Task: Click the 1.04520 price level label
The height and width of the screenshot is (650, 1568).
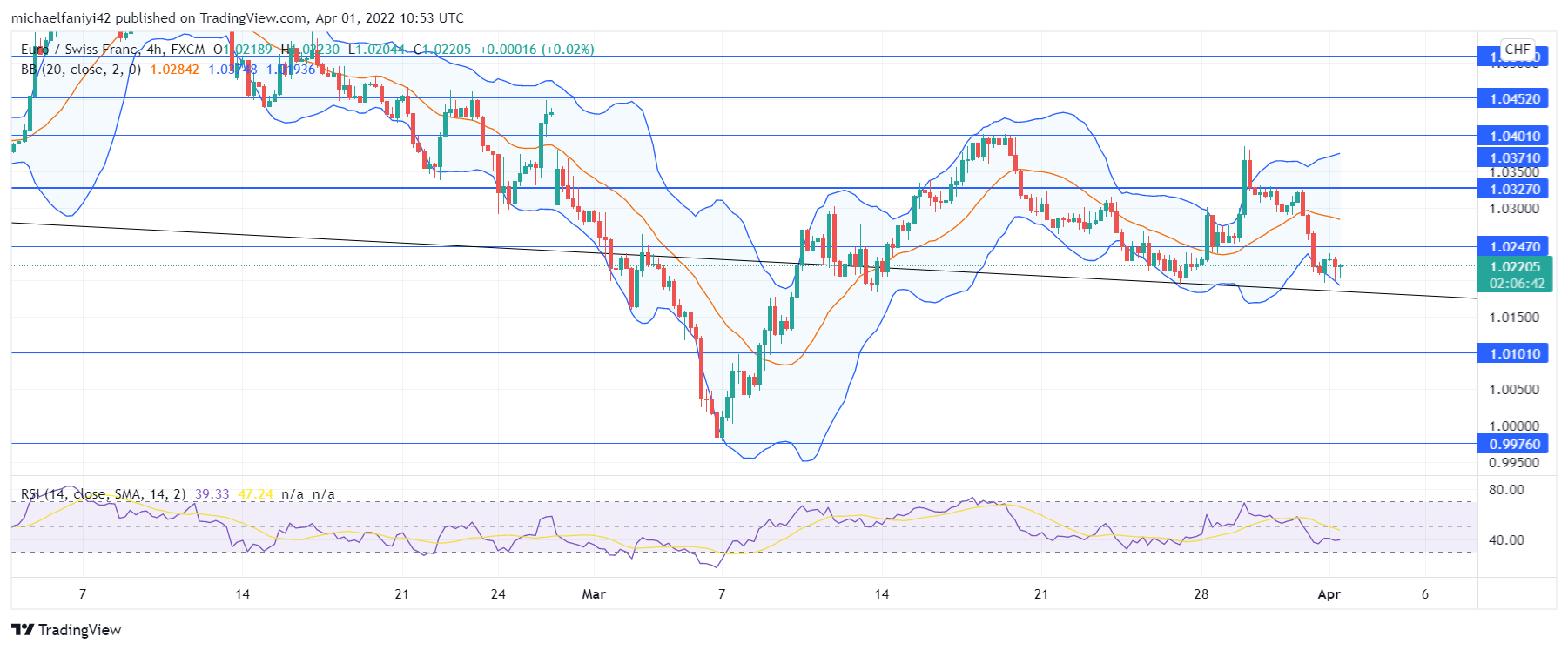Action: click(1515, 98)
